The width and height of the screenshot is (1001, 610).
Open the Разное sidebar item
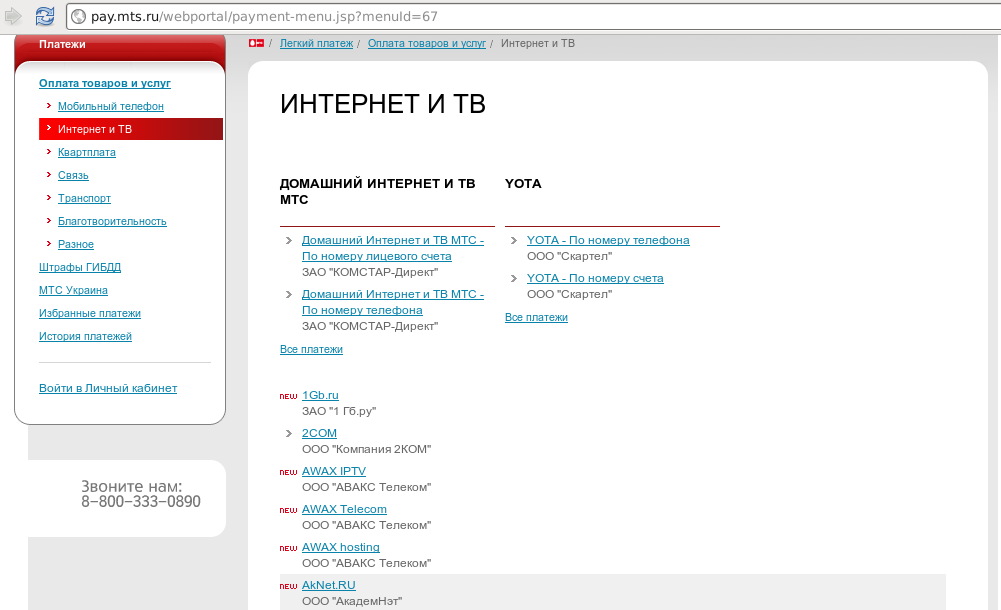pos(75,244)
